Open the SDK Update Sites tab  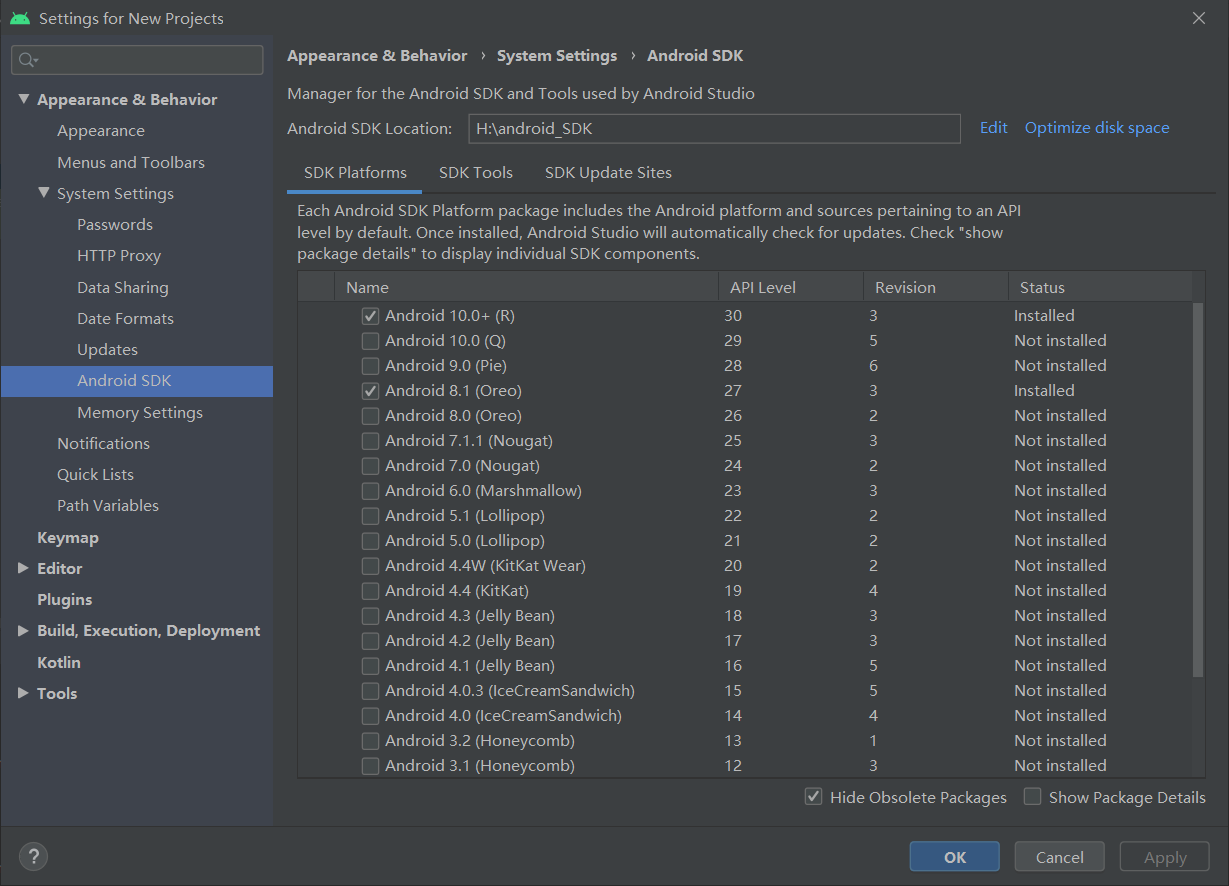tap(608, 173)
